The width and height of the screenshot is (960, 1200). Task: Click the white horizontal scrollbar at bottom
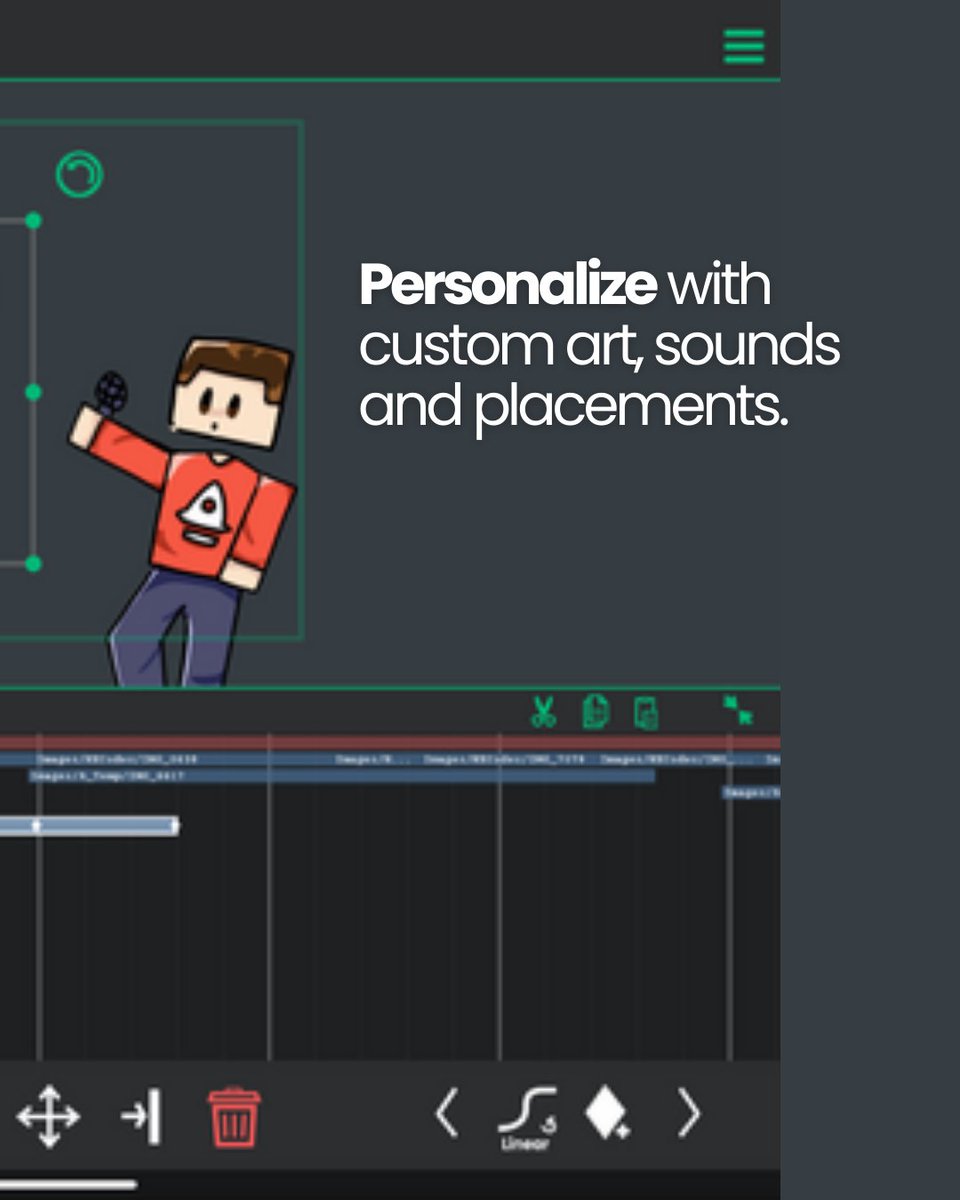(x=68, y=1185)
